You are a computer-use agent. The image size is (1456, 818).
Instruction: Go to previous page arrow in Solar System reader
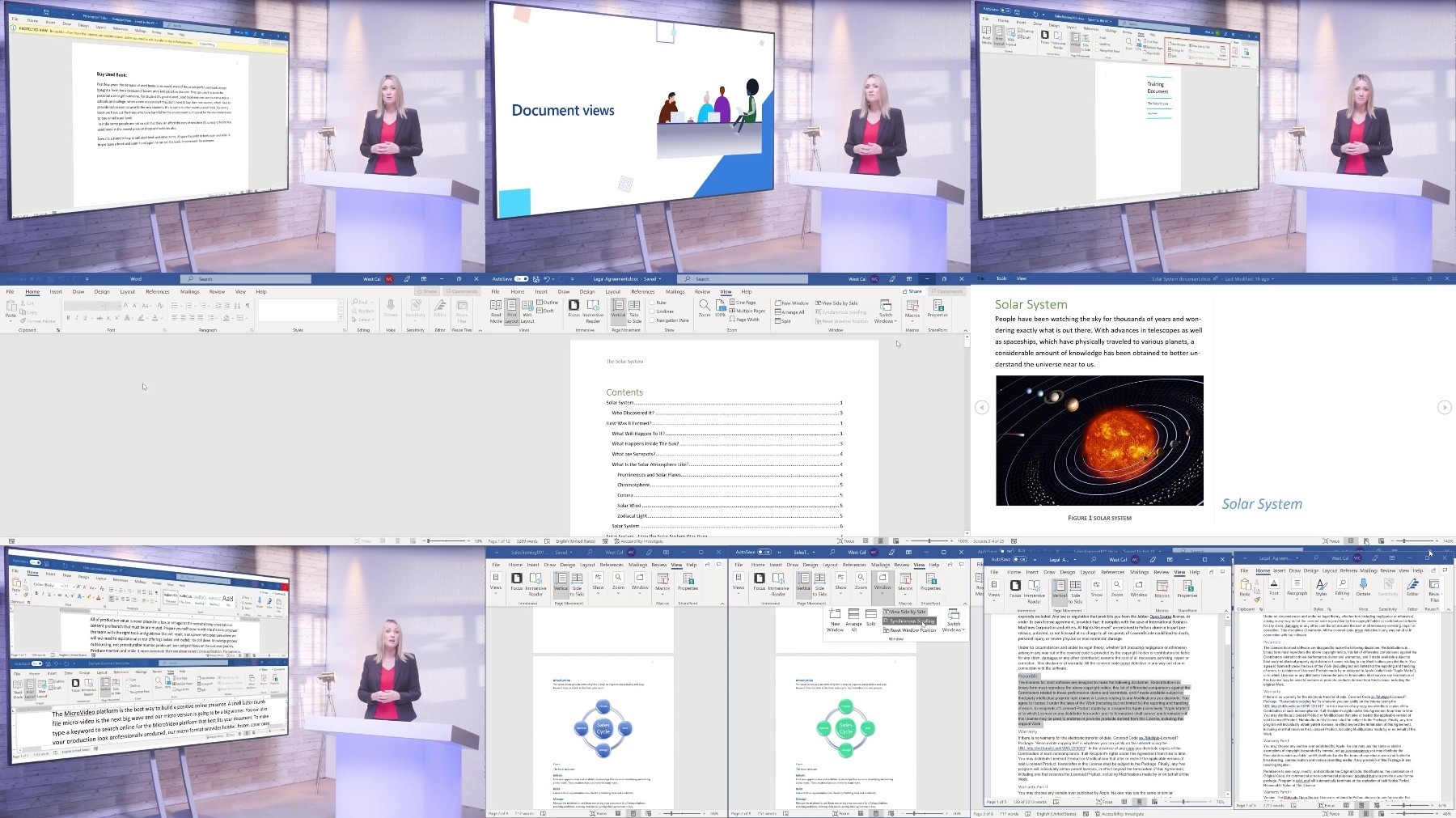point(981,407)
